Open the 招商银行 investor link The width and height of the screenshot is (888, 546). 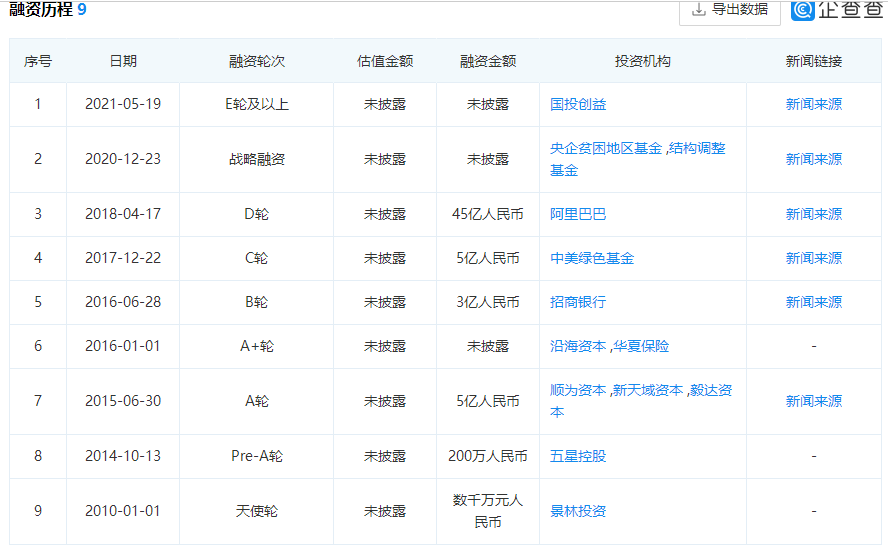pyautogui.click(x=578, y=302)
